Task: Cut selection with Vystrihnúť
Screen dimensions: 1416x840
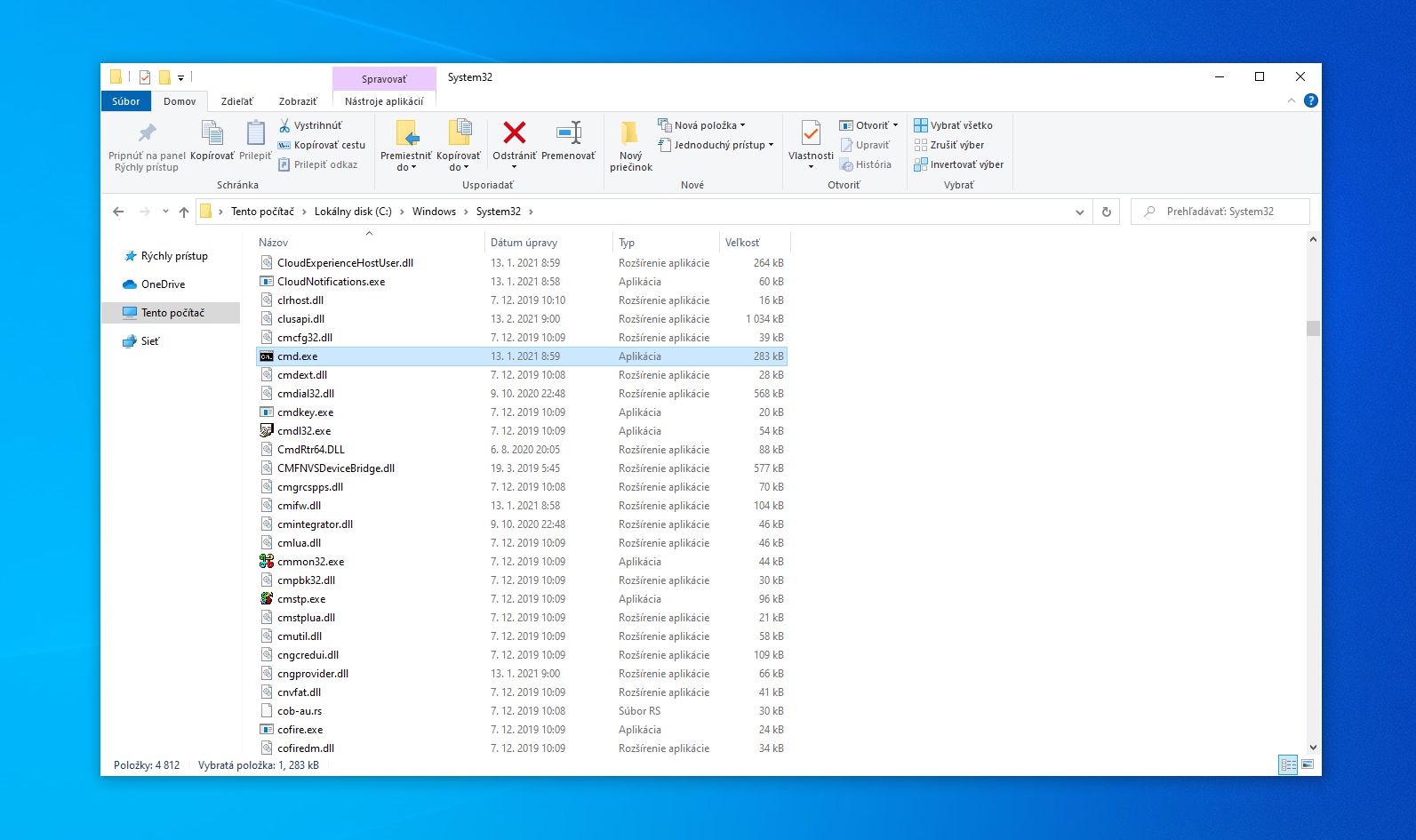Action: [310, 125]
